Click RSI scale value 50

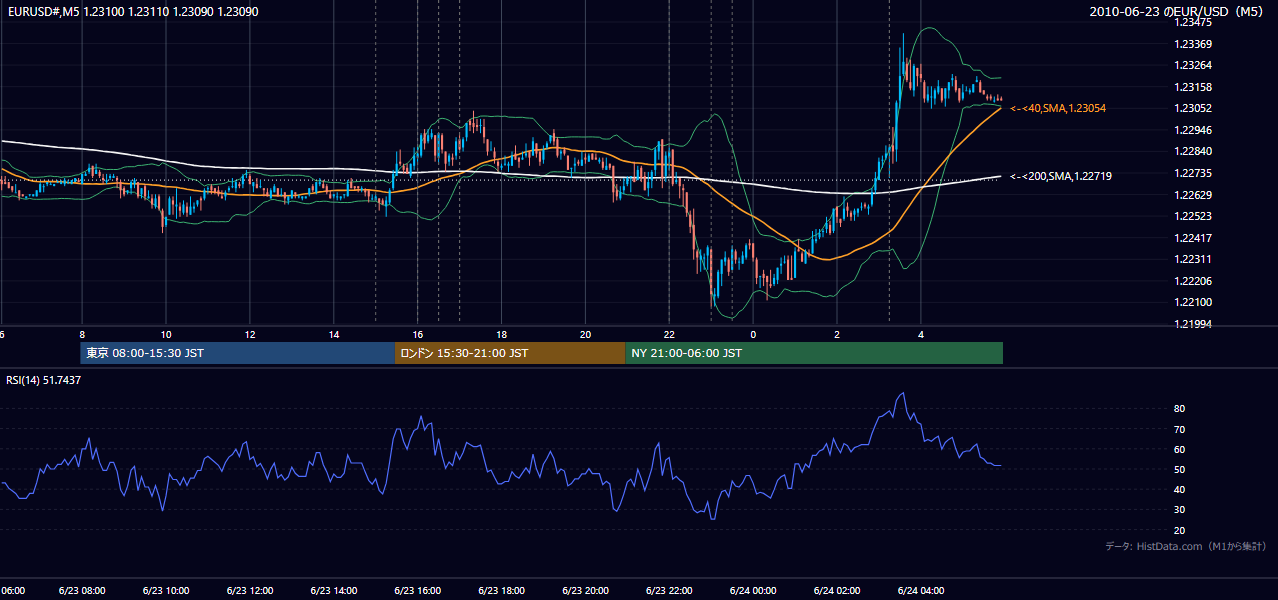click(1180, 469)
